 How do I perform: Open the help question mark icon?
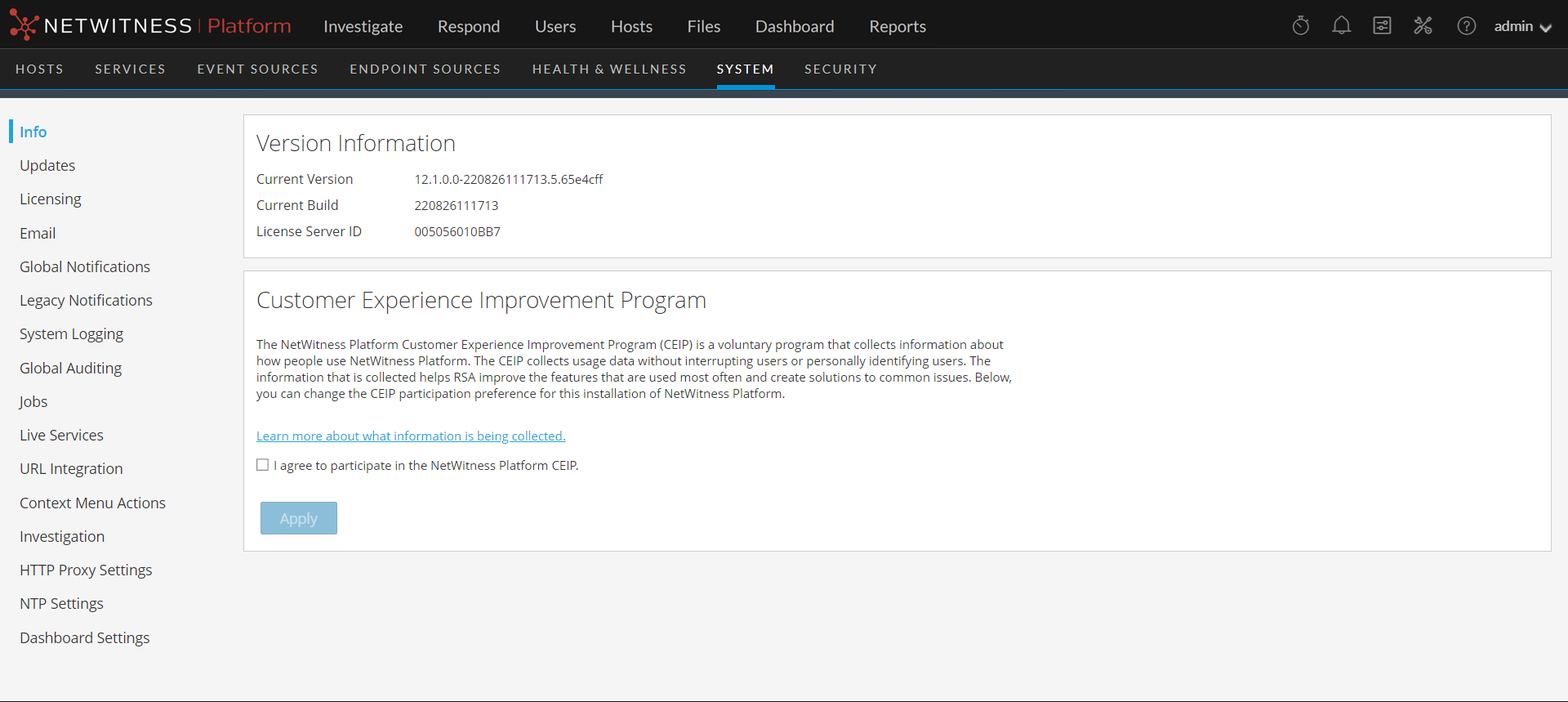[1466, 26]
